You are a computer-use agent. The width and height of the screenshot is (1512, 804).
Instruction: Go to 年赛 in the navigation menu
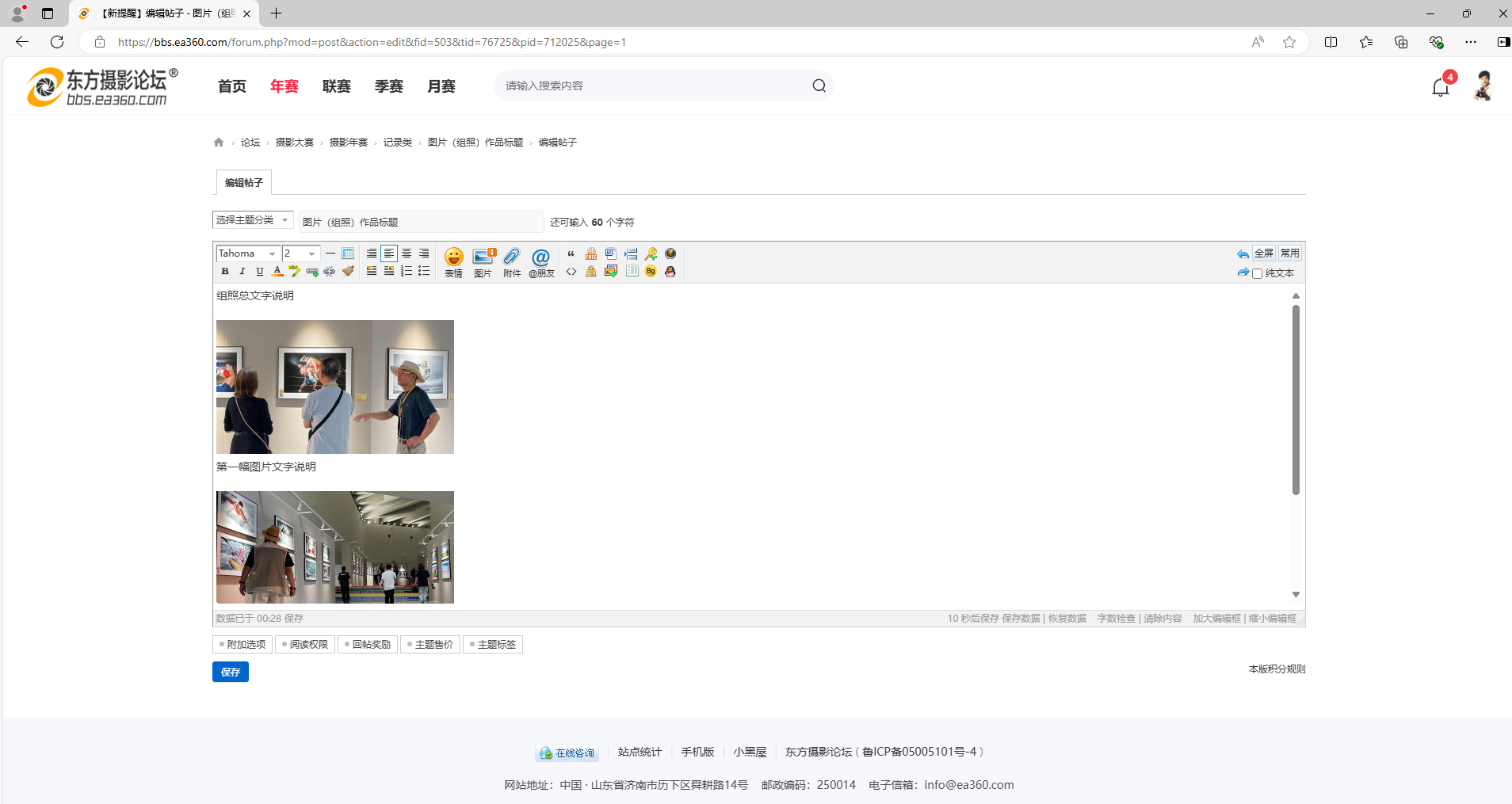[284, 86]
